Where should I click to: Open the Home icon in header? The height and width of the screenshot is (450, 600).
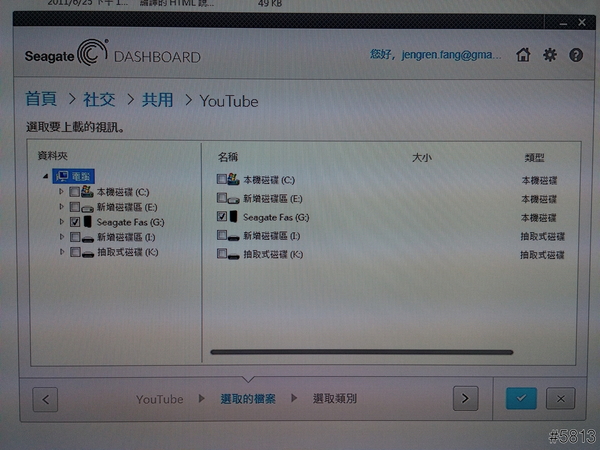[x=523, y=55]
